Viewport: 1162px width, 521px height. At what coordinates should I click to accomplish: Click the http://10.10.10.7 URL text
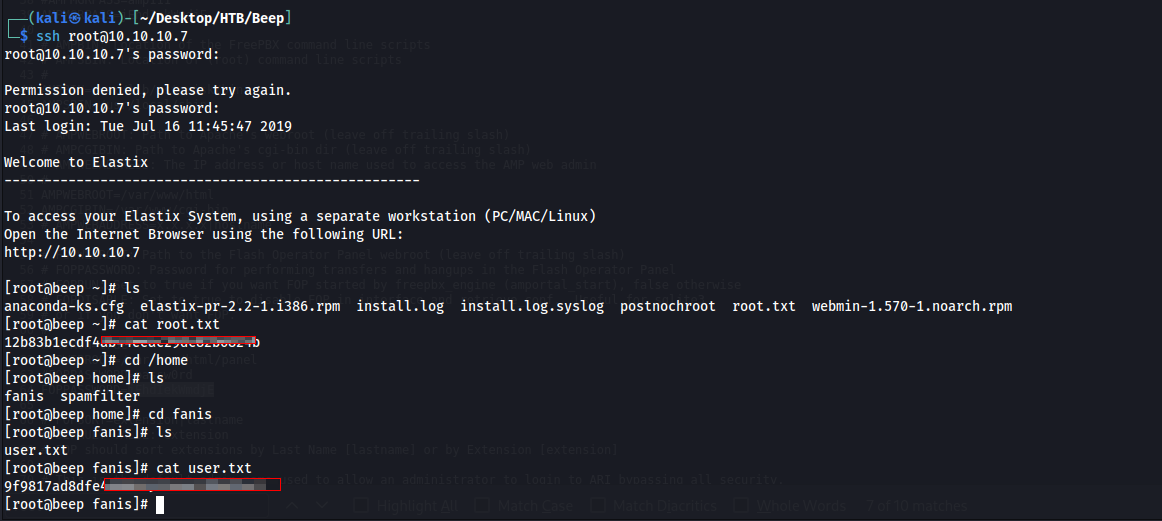point(72,252)
